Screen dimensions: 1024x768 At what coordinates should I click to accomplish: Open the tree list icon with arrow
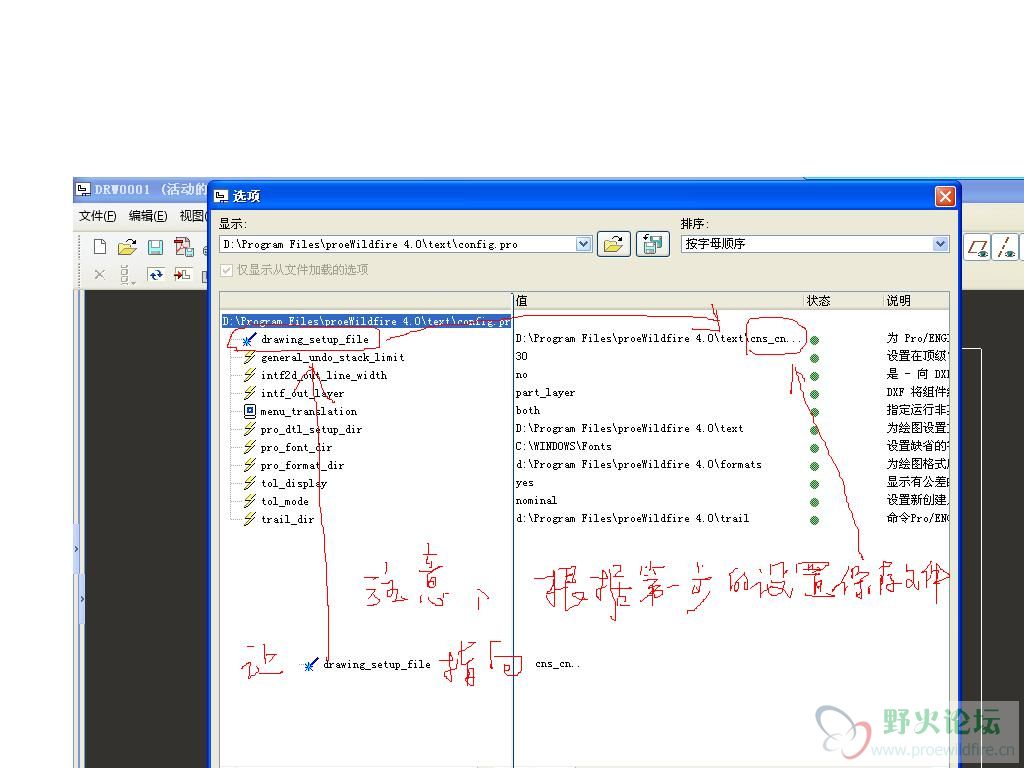(x=127, y=275)
